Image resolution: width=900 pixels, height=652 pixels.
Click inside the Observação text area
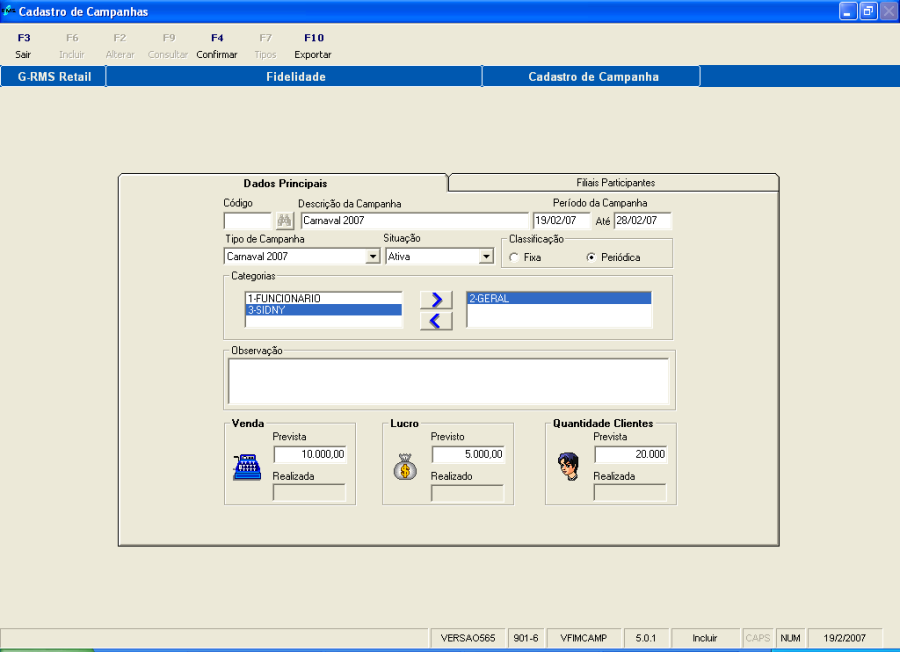point(448,380)
